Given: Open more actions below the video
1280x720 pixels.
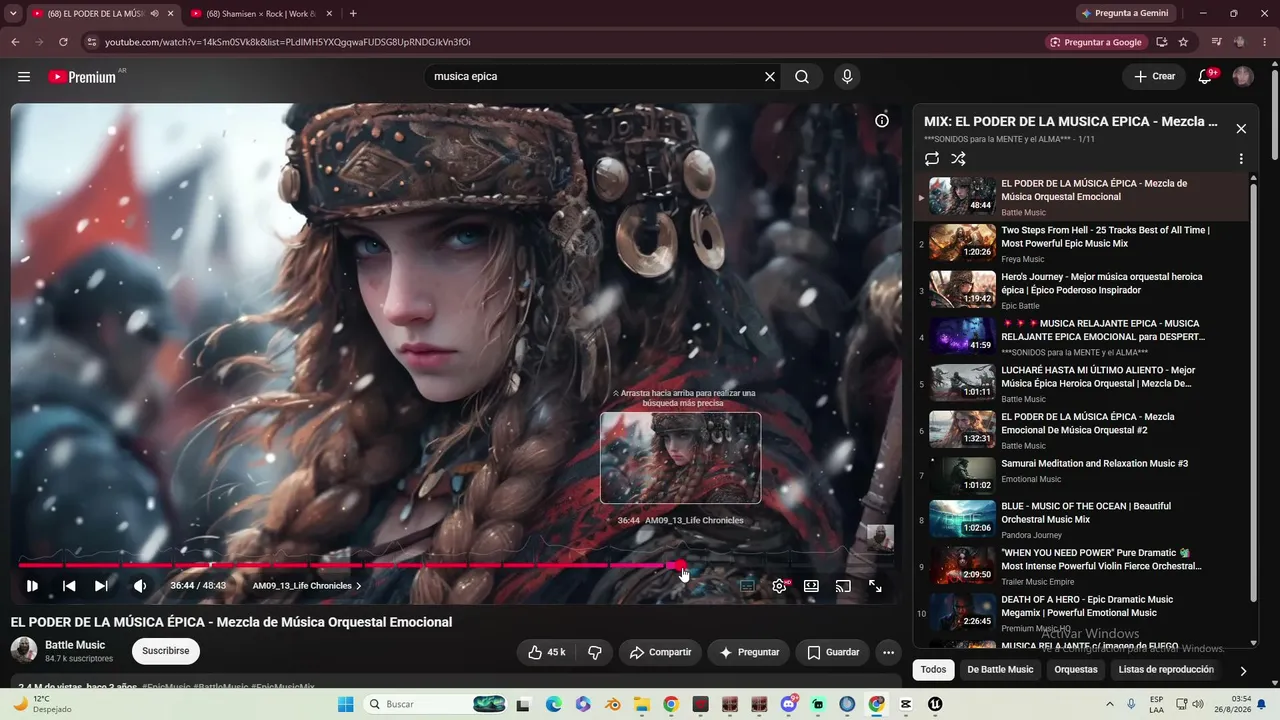Looking at the screenshot, I should [x=888, y=652].
